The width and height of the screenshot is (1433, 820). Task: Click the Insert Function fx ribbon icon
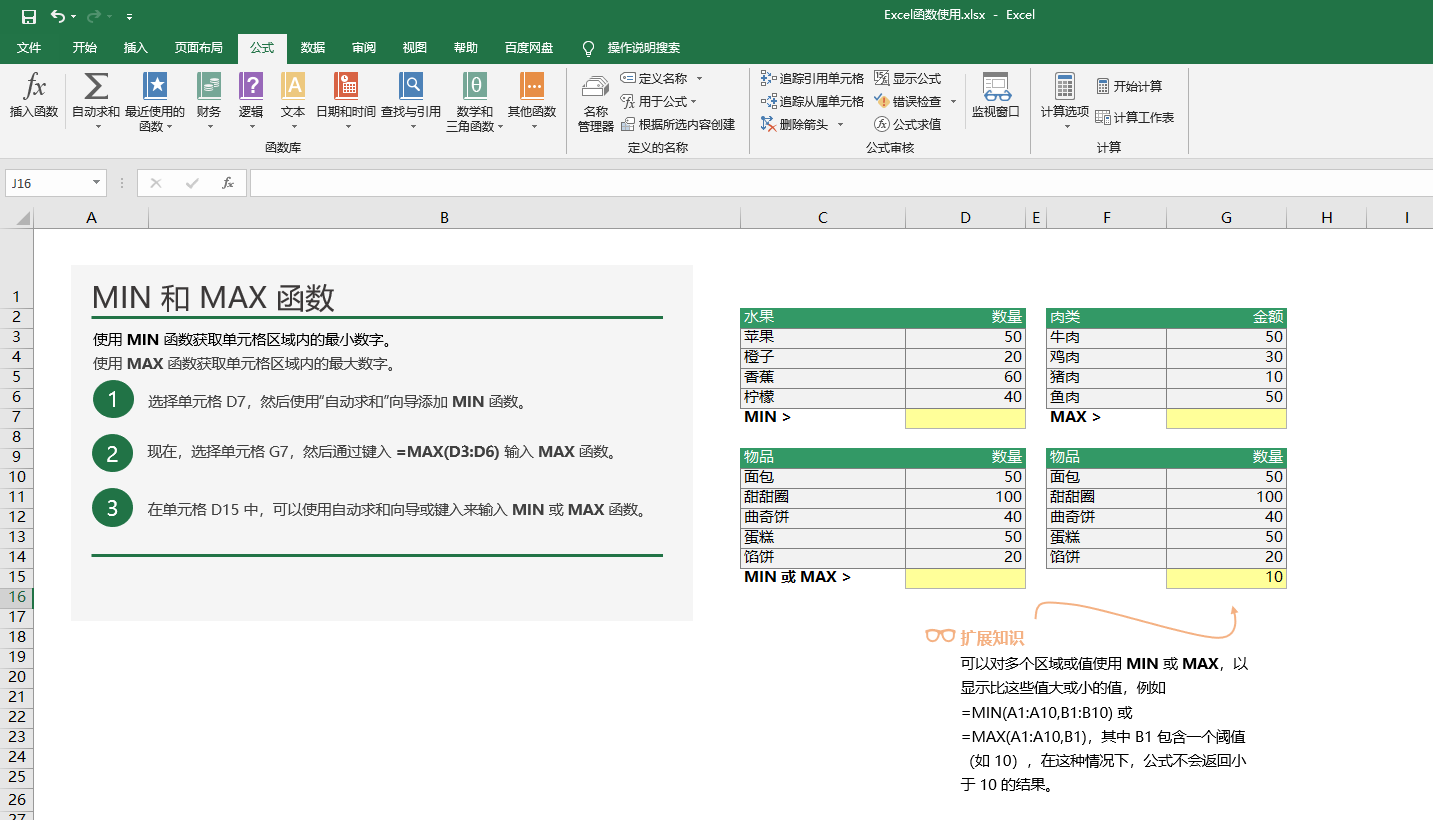[x=34, y=86]
